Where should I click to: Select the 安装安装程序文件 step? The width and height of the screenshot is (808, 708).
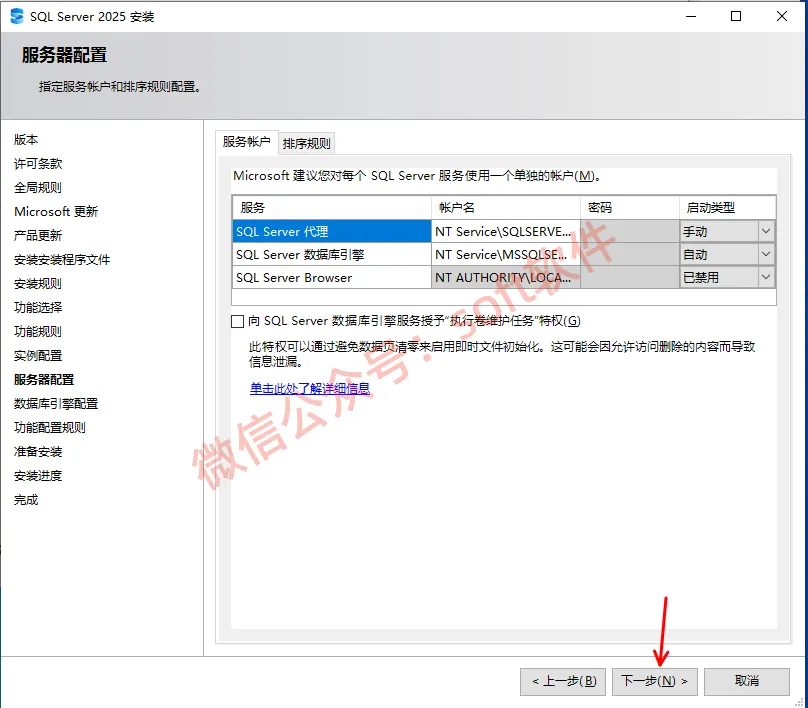click(x=62, y=260)
